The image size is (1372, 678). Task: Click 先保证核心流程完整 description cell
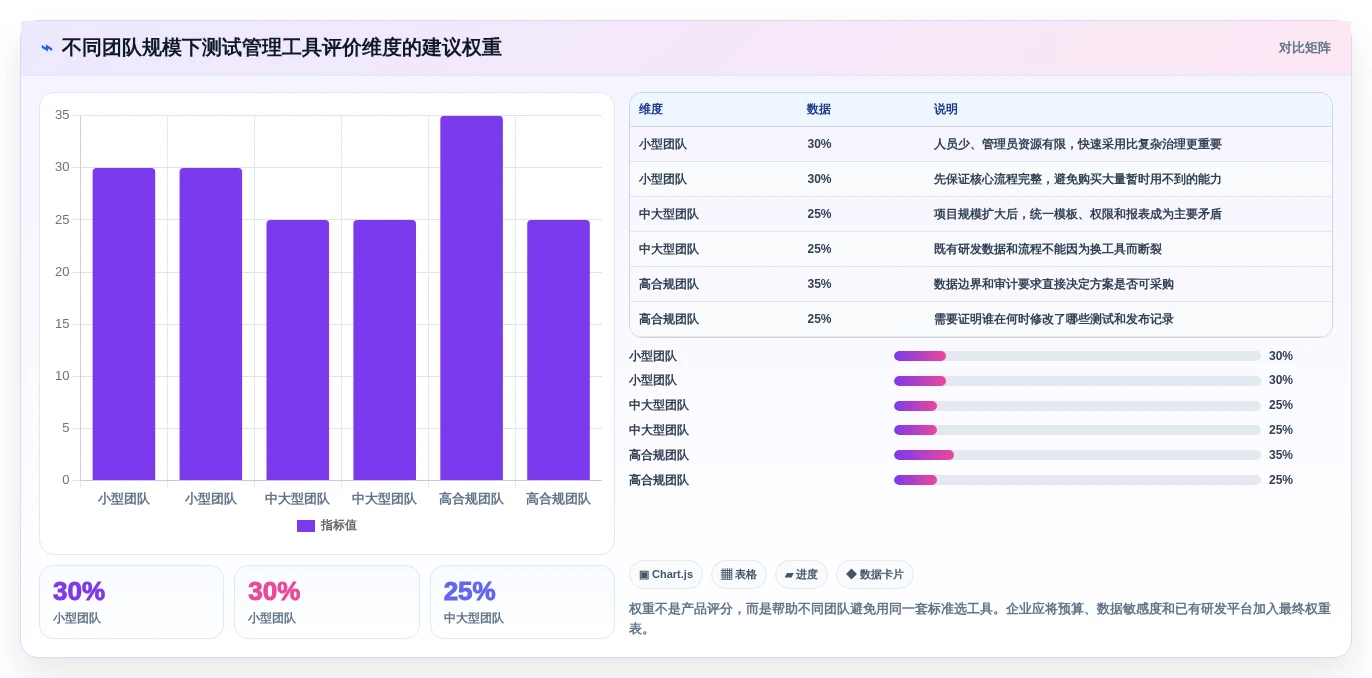coord(1078,179)
